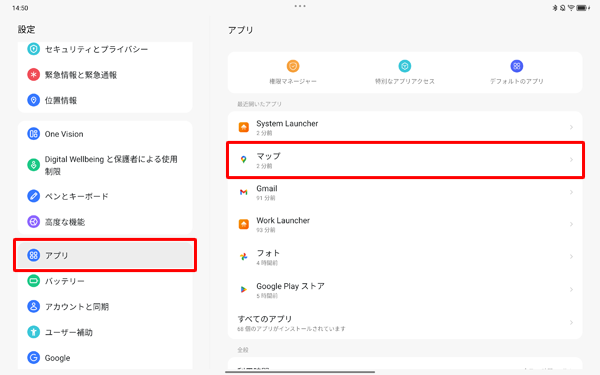Expand マップ row chevron

coord(571,160)
